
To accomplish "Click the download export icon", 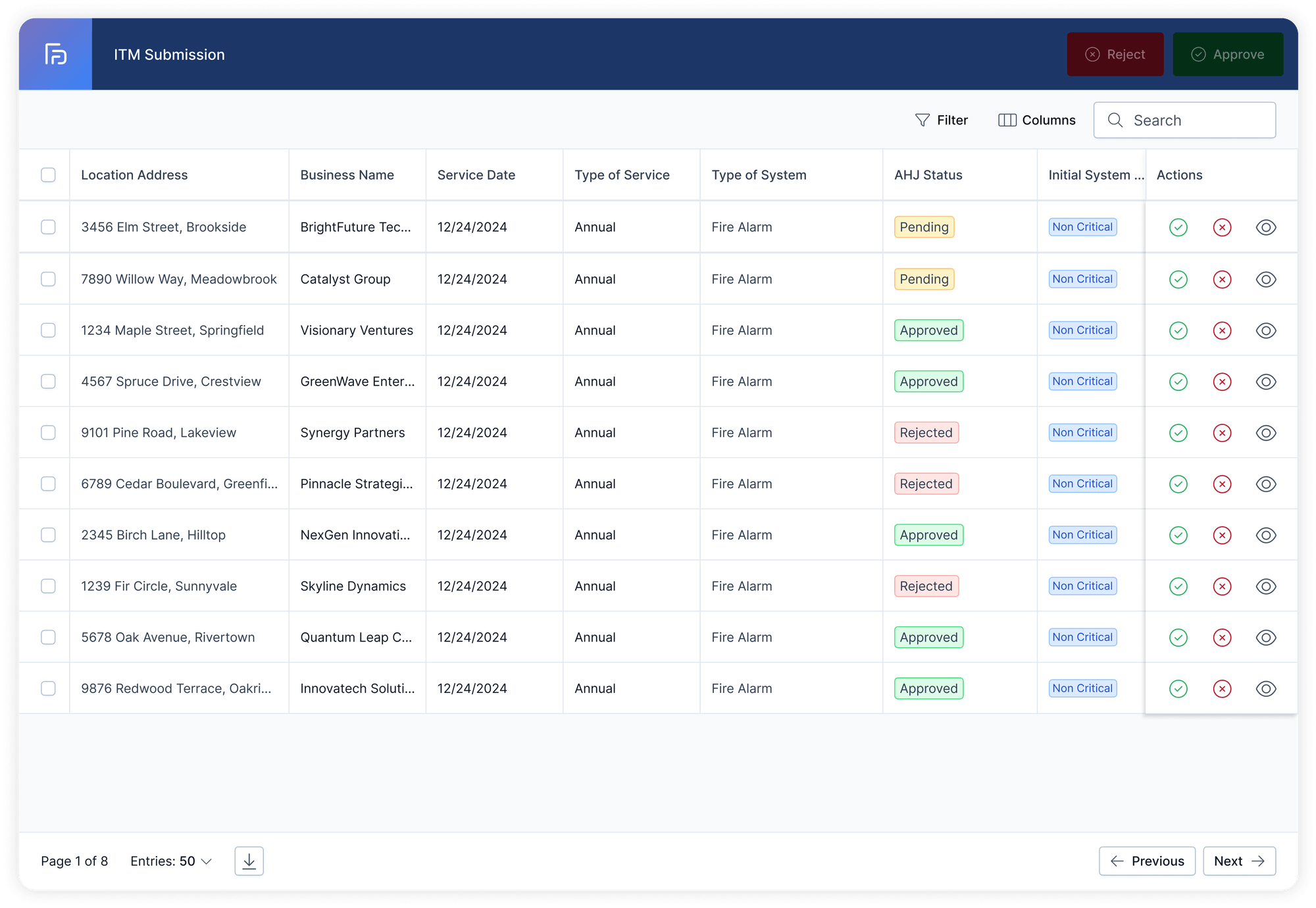I will click(x=249, y=861).
